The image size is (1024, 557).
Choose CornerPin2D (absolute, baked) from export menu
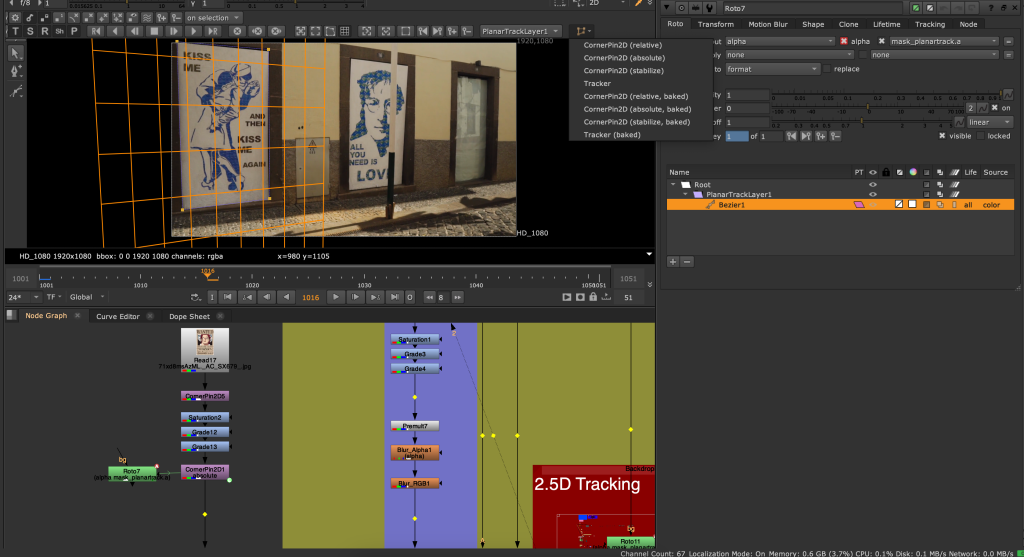tap(637, 109)
